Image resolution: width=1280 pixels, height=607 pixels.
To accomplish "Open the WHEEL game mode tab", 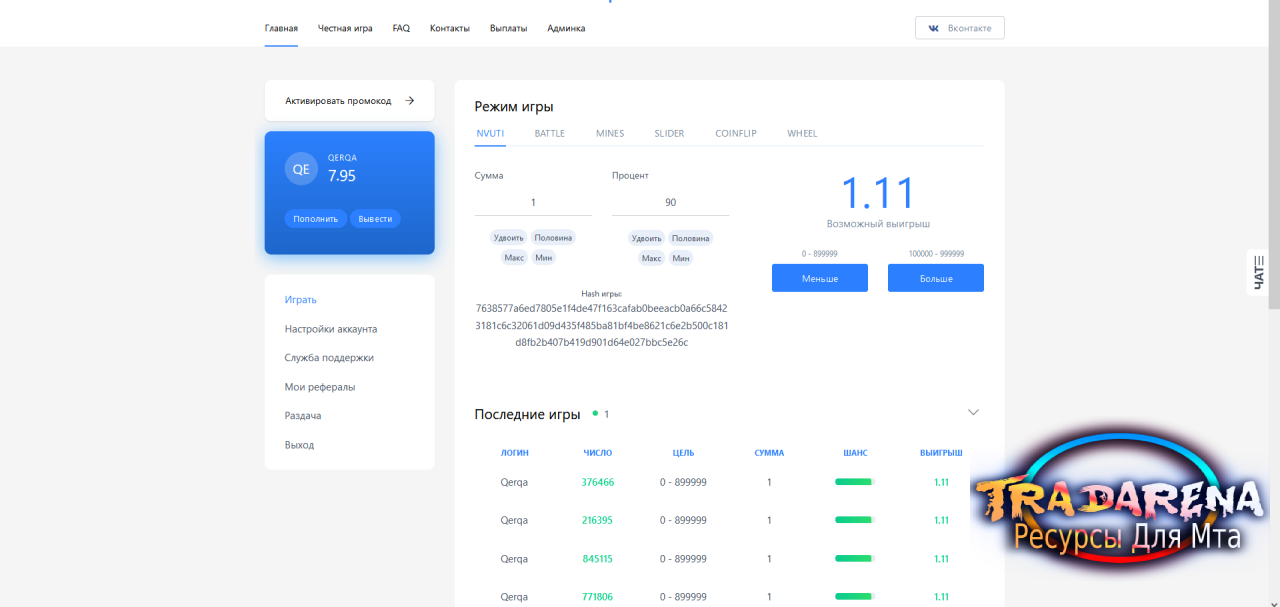I will click(x=802, y=133).
